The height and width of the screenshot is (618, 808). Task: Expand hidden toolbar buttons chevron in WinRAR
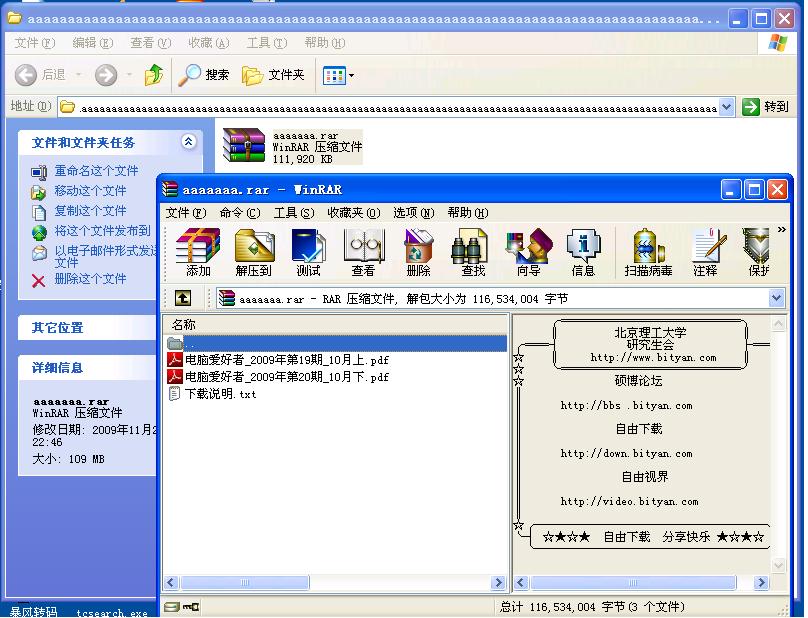(782, 229)
